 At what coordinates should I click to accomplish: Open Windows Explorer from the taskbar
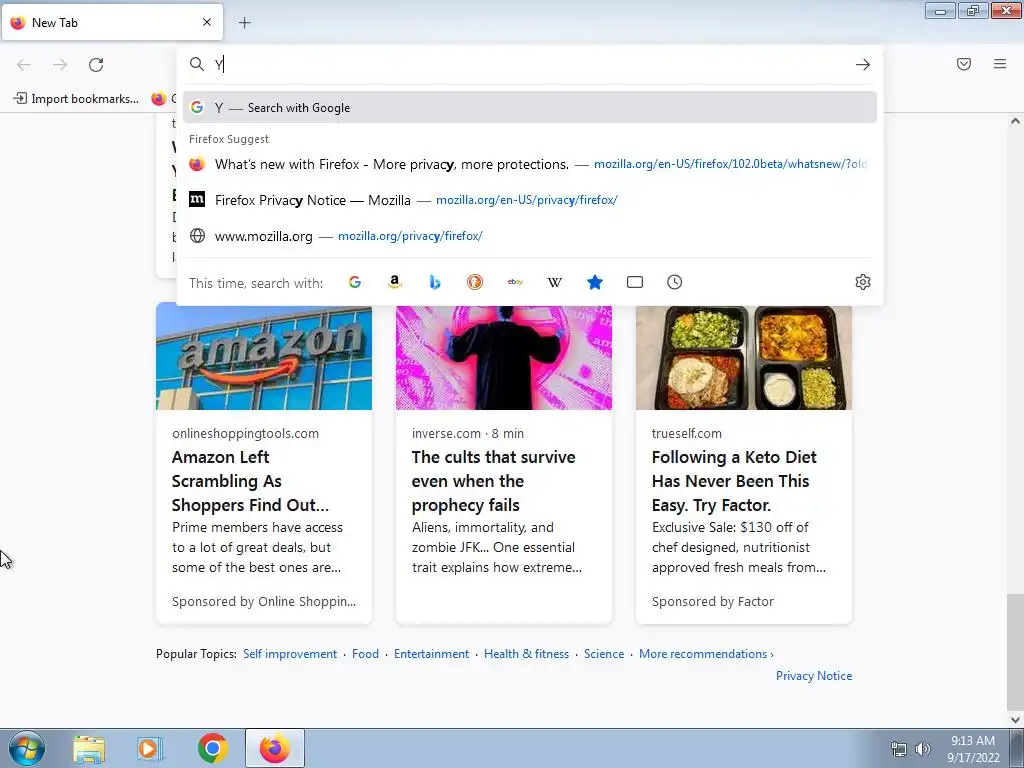click(88, 749)
